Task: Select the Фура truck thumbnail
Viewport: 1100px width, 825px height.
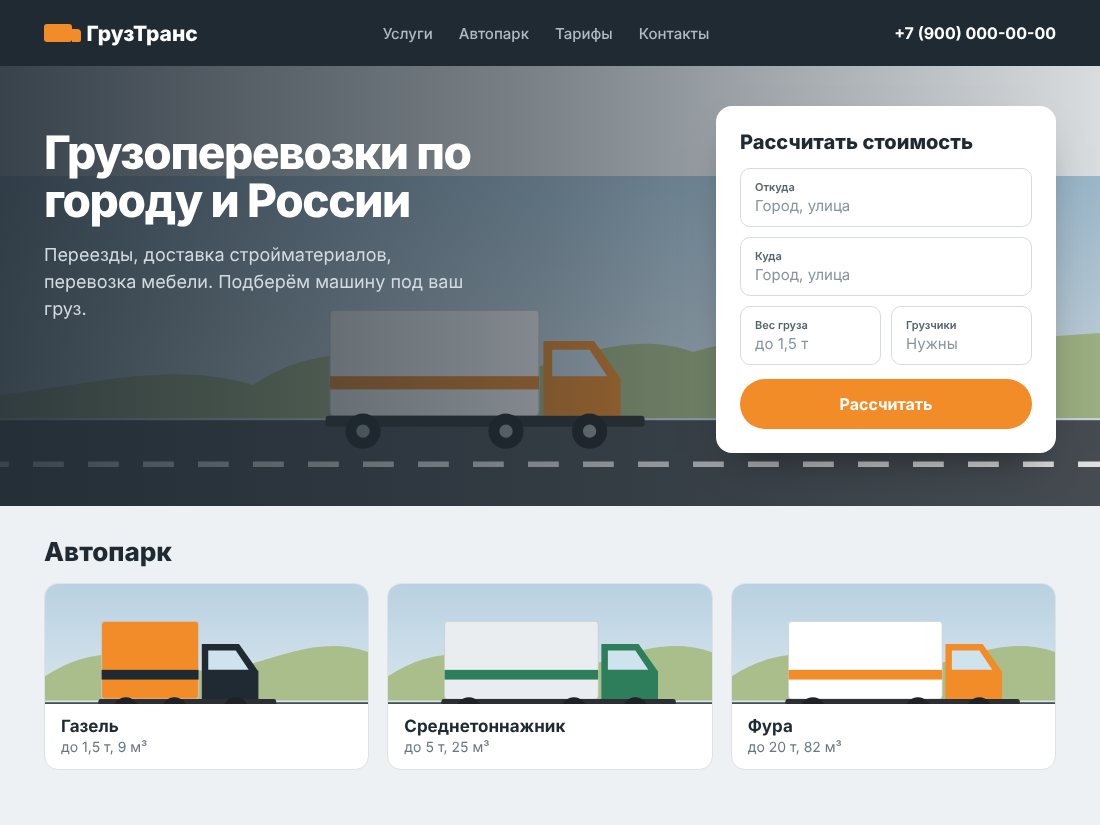Action: 893,643
